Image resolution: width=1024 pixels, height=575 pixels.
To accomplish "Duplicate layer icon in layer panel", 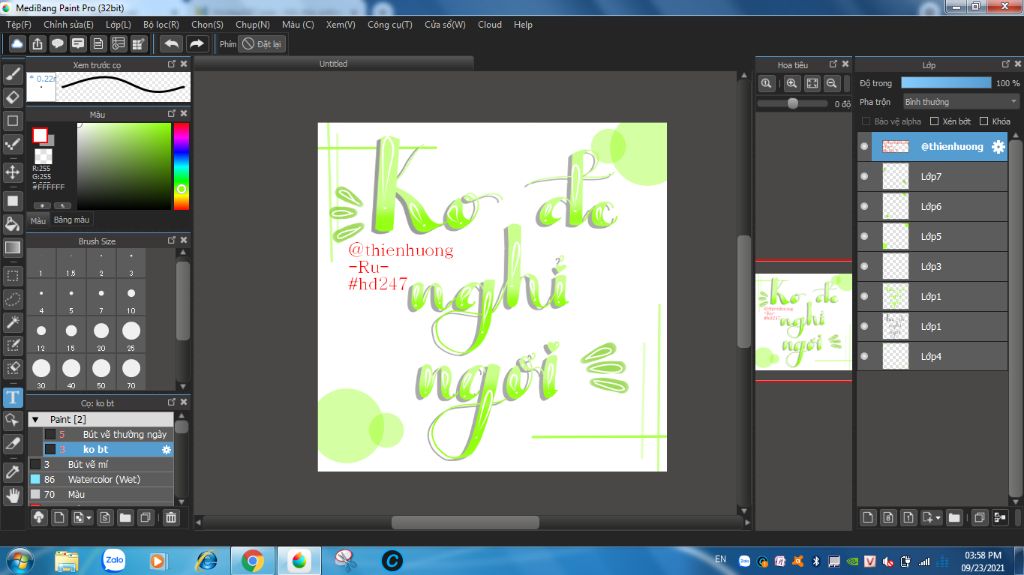I will point(979,518).
